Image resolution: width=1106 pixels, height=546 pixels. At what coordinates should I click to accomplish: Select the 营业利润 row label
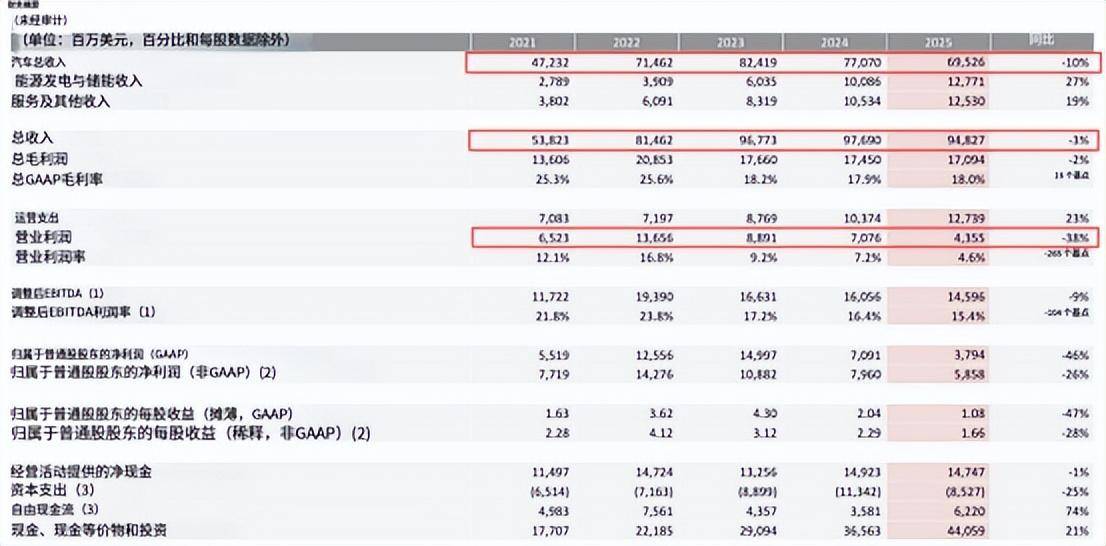tap(44, 237)
